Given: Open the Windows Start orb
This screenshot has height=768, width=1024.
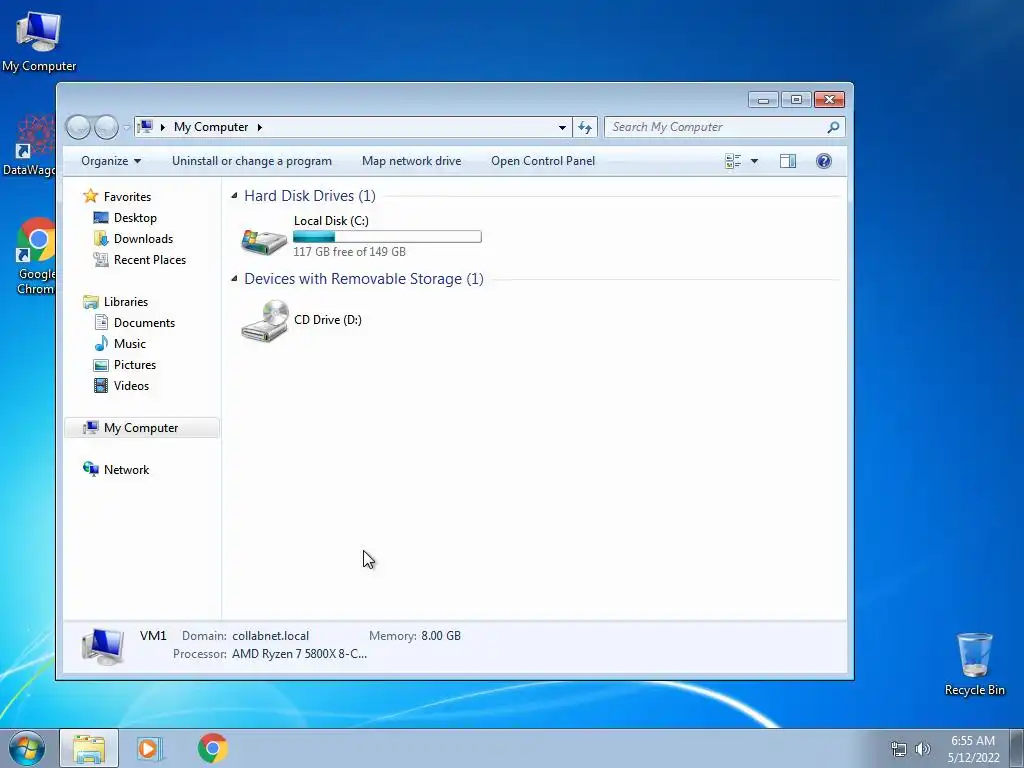Looking at the screenshot, I should 27,748.
